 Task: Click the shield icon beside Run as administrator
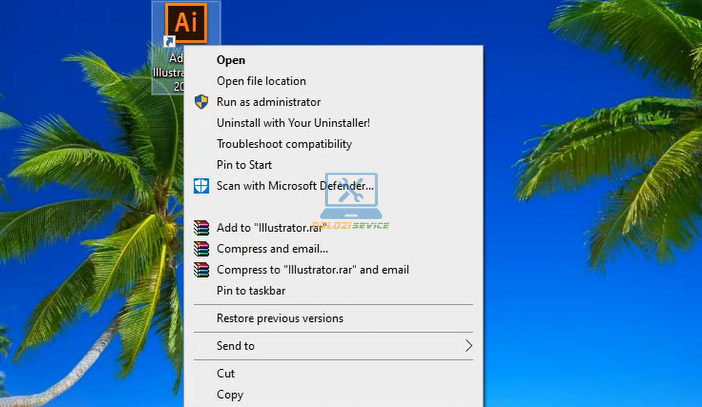pos(201,102)
